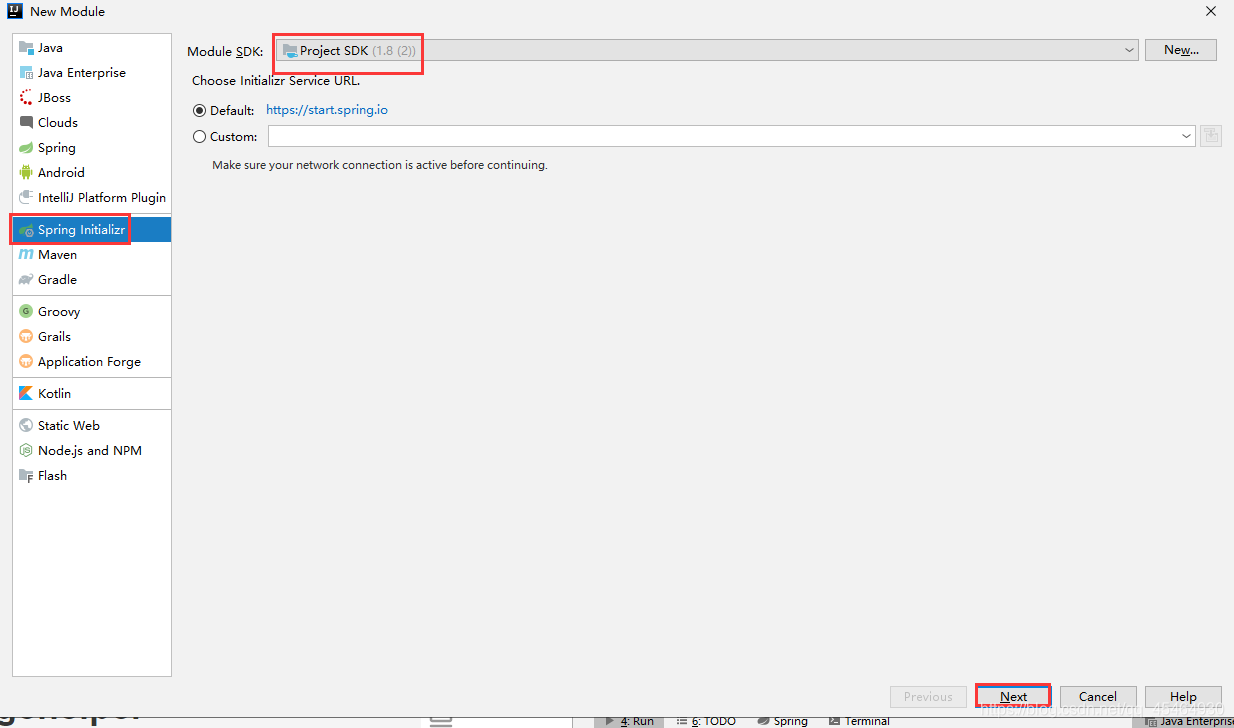Viewport: 1234px width, 728px height.
Task: Click the Maven icon
Action: pos(26,255)
